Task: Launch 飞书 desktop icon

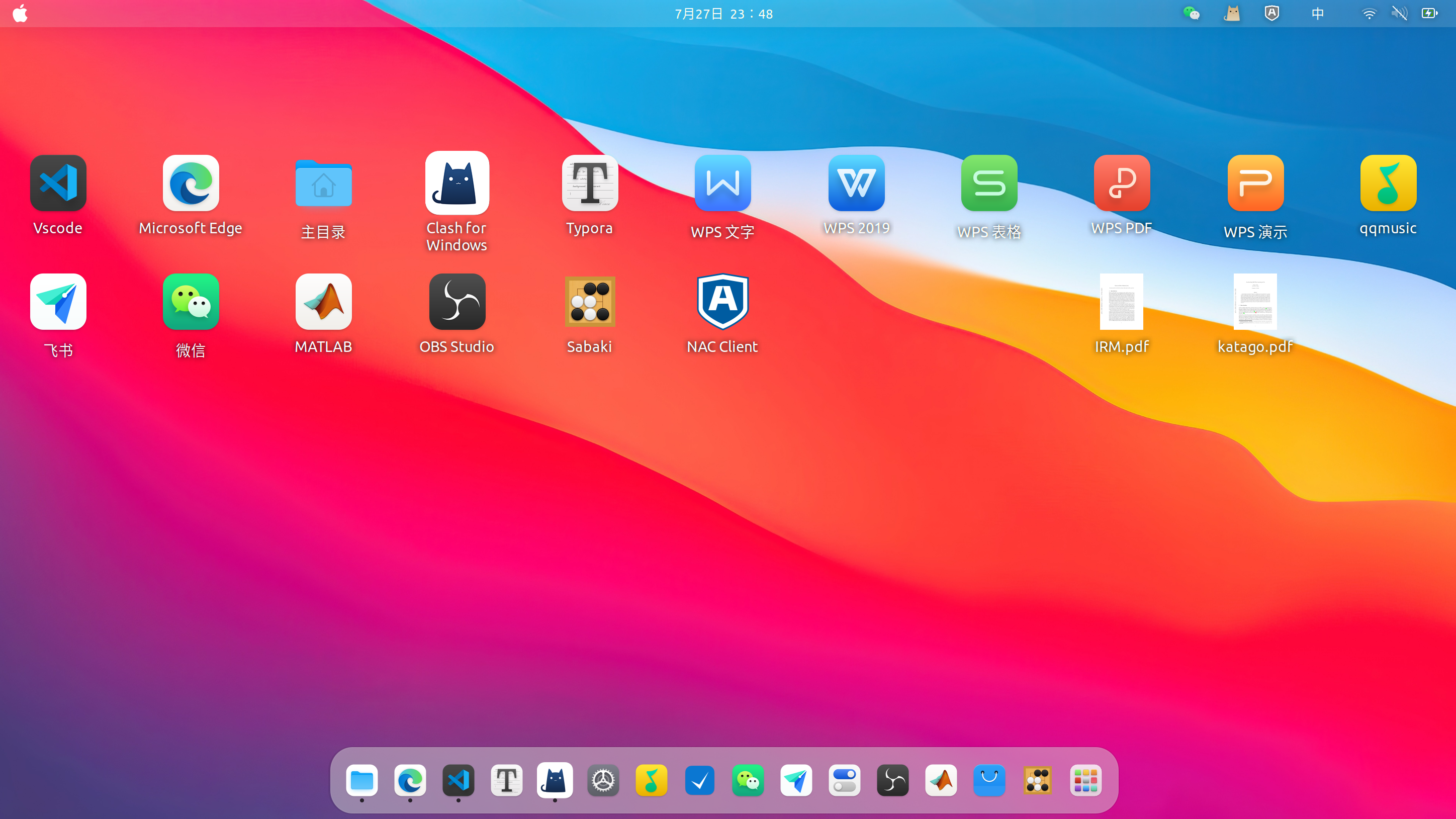Action: click(58, 302)
